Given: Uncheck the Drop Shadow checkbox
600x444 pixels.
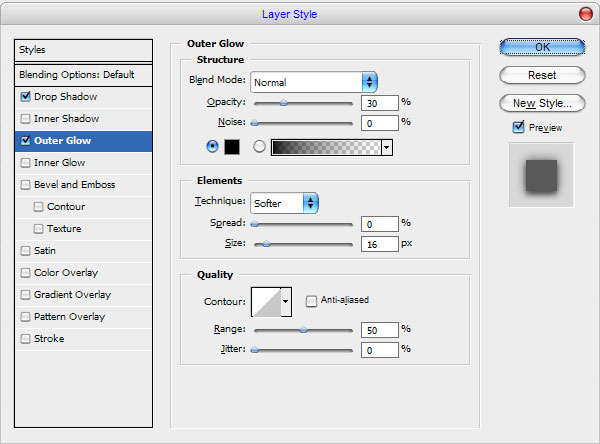Looking at the screenshot, I should 25,96.
